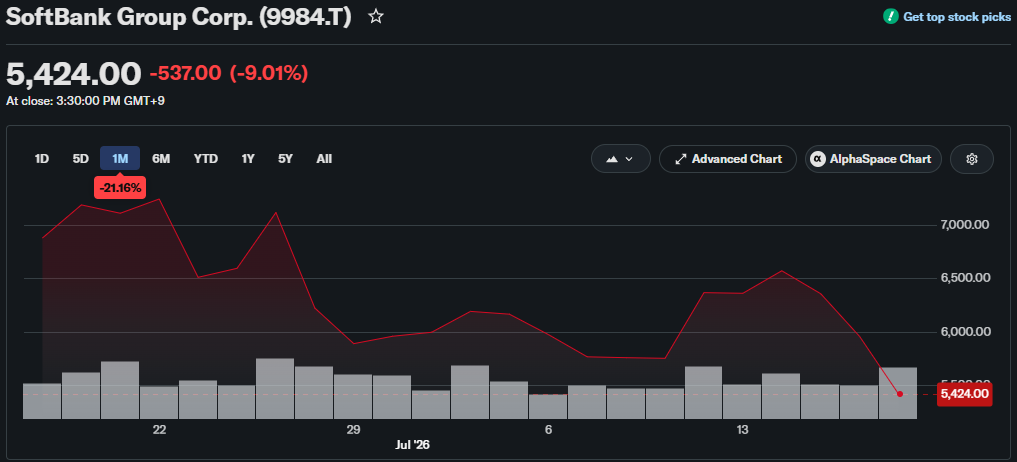
Task: Click the At close time text
Action: pos(86,101)
